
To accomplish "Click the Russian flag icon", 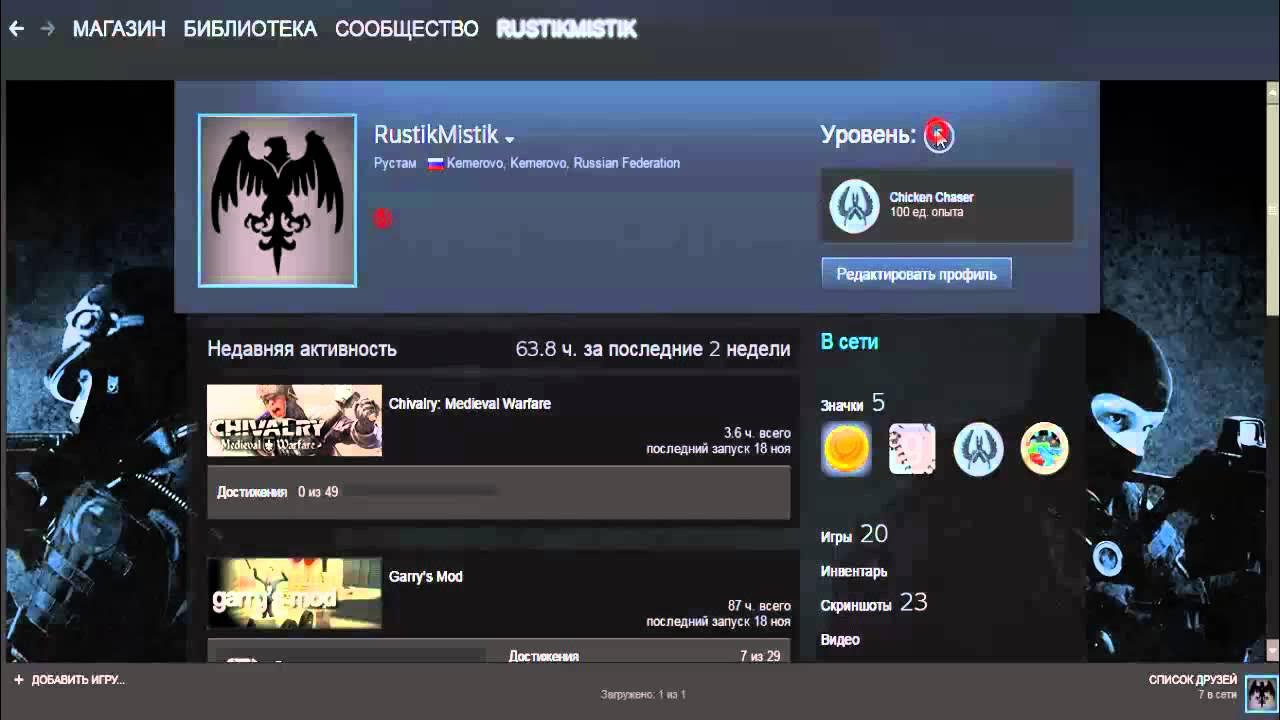I will coord(436,163).
